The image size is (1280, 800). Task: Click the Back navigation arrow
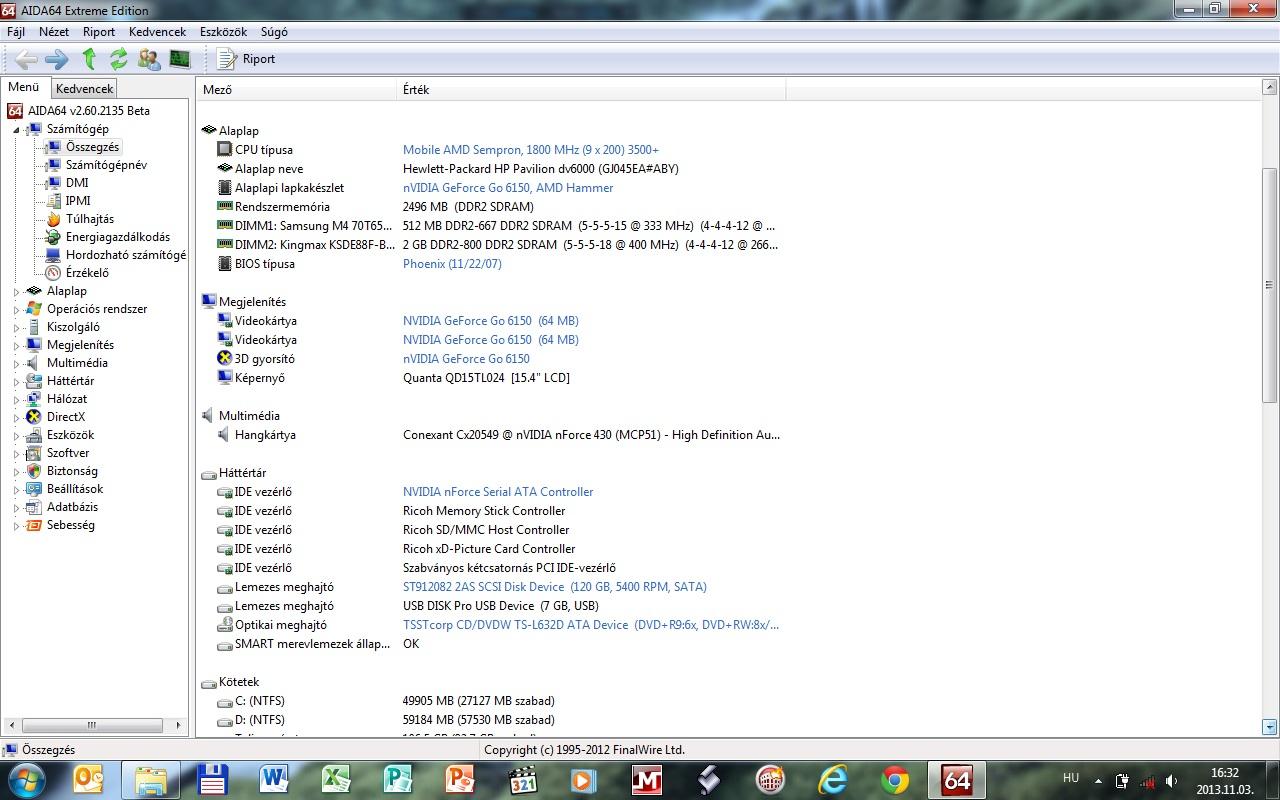[26, 59]
